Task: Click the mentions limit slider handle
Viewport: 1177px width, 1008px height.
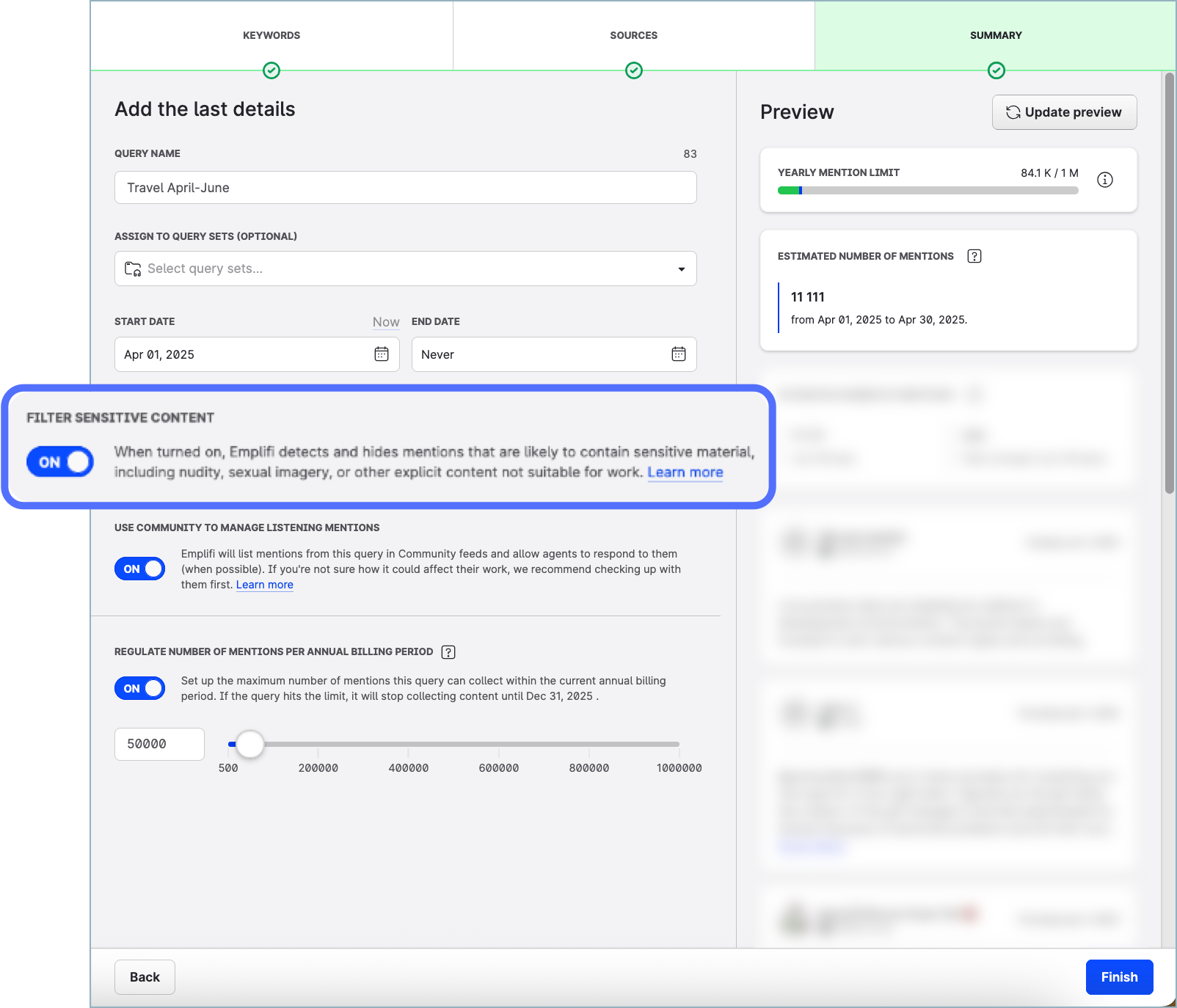Action: coord(250,744)
